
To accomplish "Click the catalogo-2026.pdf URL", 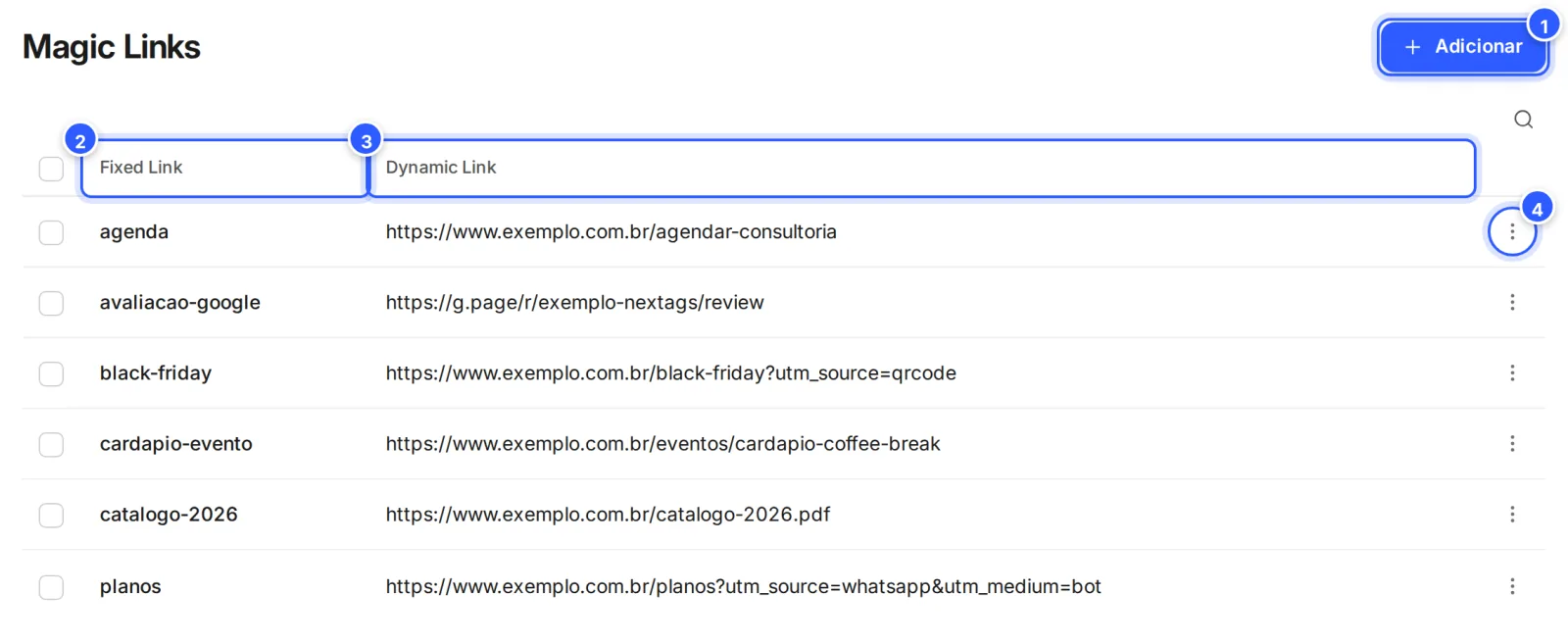I will 609,515.
